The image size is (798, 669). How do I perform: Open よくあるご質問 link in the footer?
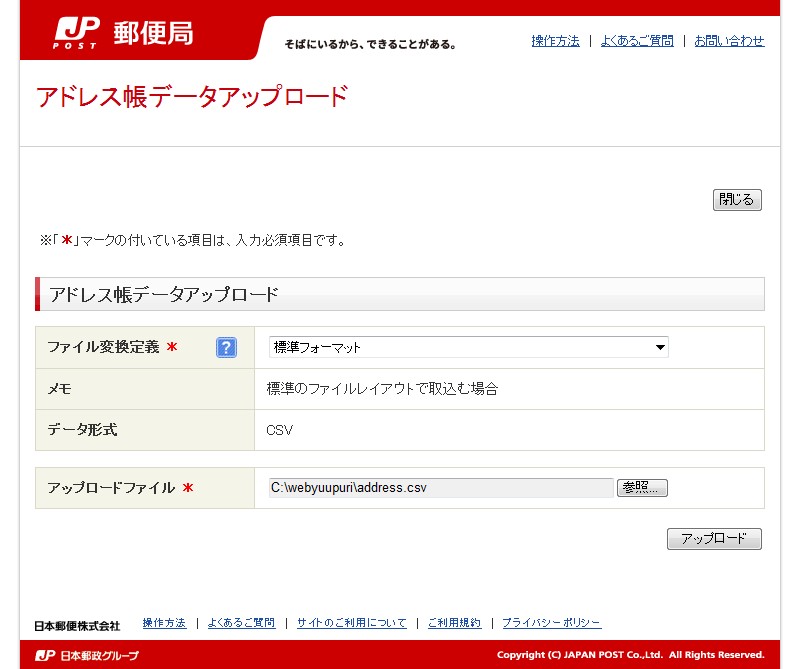[241, 623]
